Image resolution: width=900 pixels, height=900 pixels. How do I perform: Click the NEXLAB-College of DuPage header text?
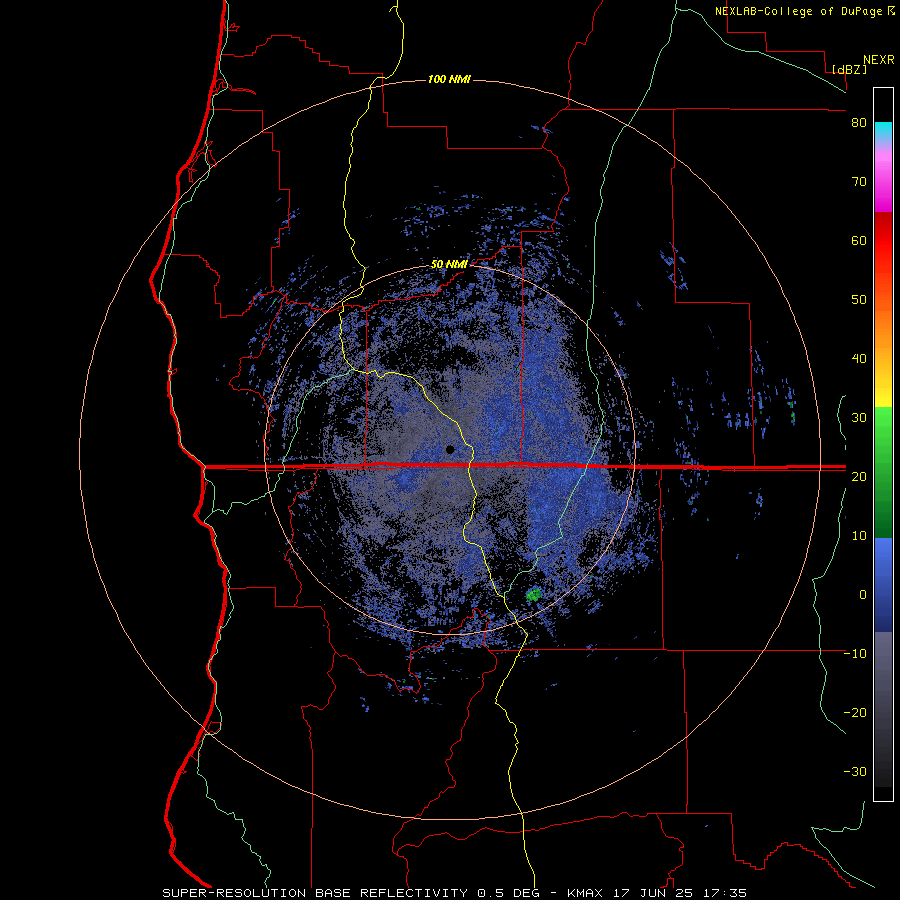tap(798, 11)
